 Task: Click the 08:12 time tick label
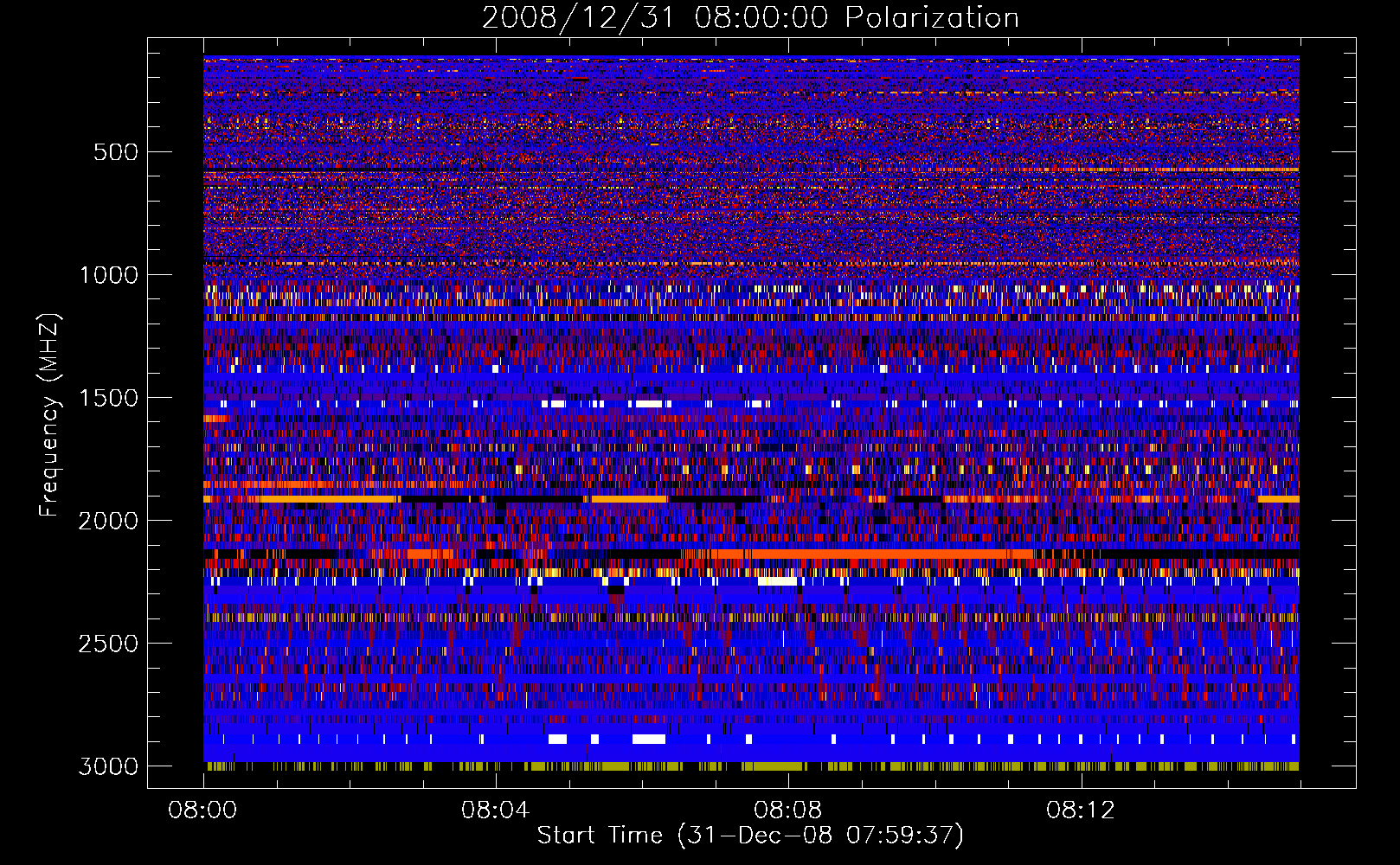tap(1080, 811)
